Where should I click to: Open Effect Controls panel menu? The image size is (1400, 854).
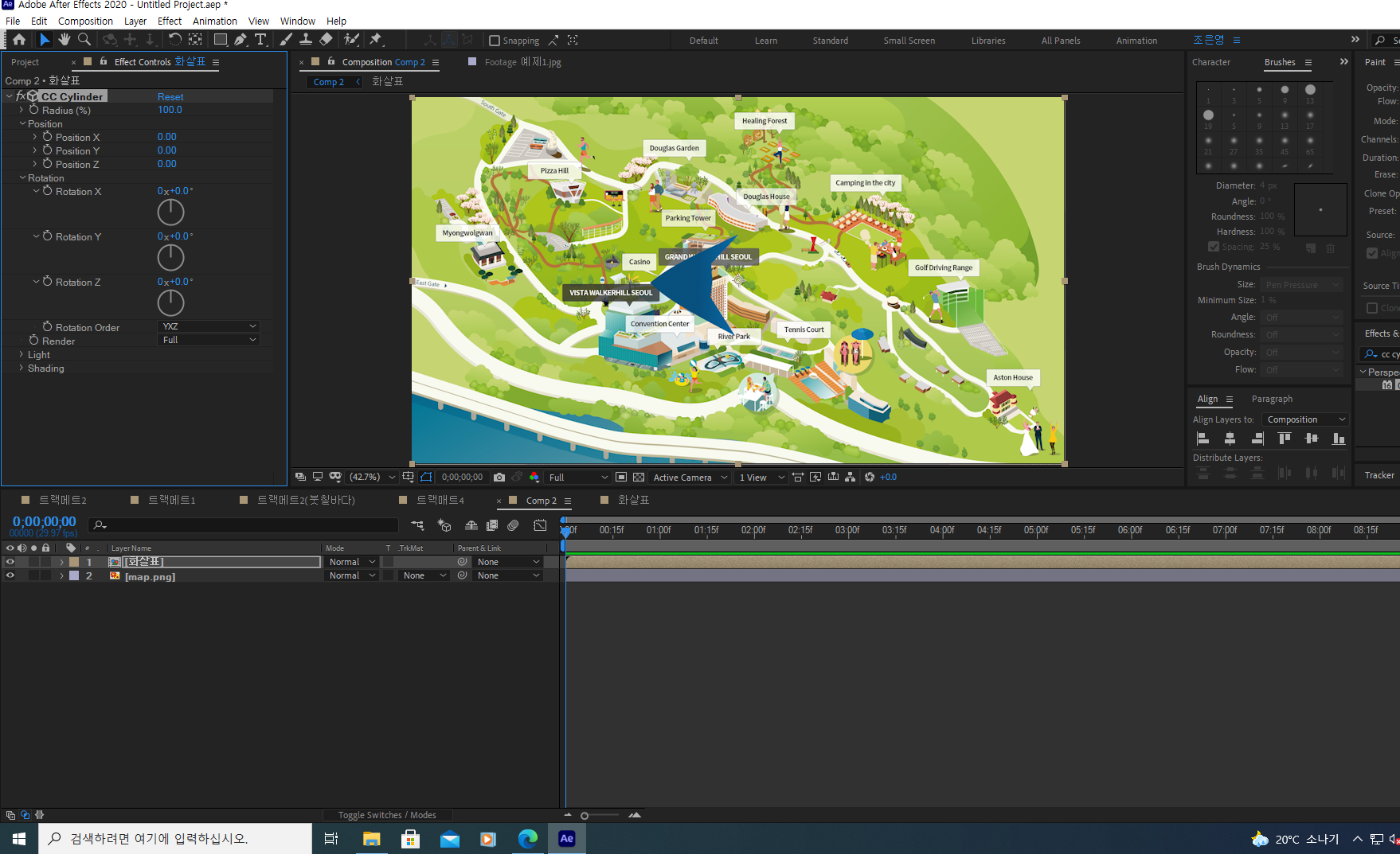[x=216, y=62]
